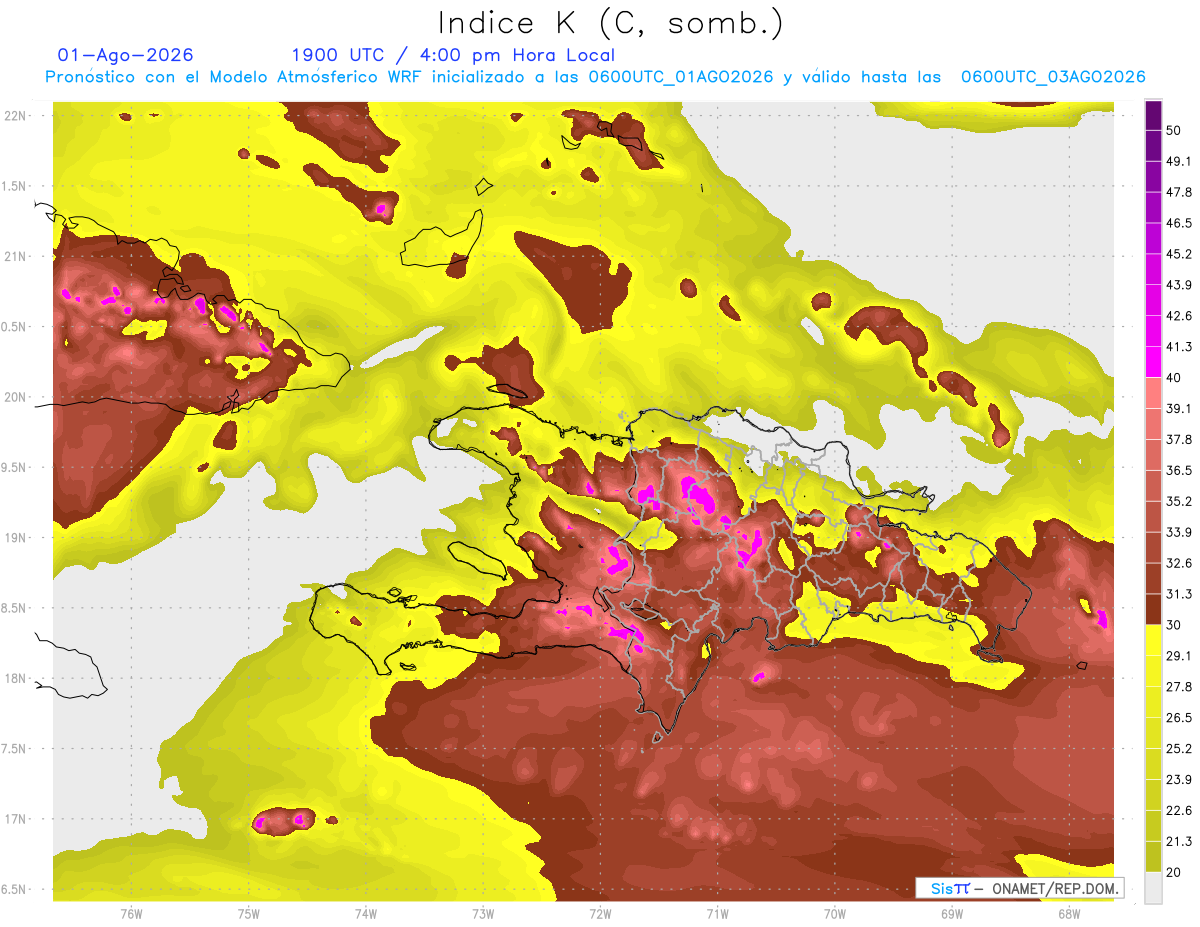
Task: Click the "6.5N" latitude label
Action: tap(14, 890)
